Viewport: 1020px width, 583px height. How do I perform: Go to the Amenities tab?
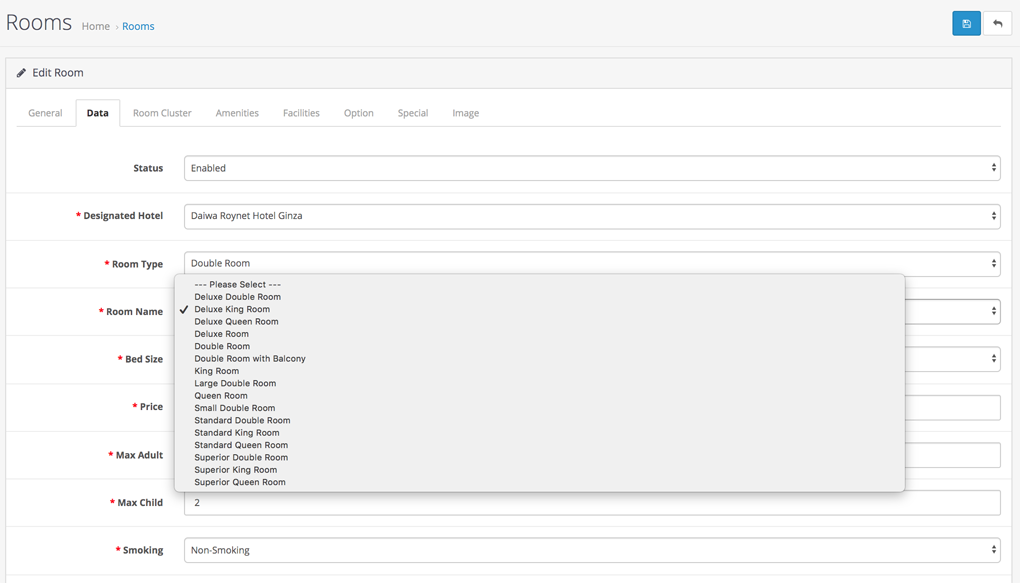[237, 113]
